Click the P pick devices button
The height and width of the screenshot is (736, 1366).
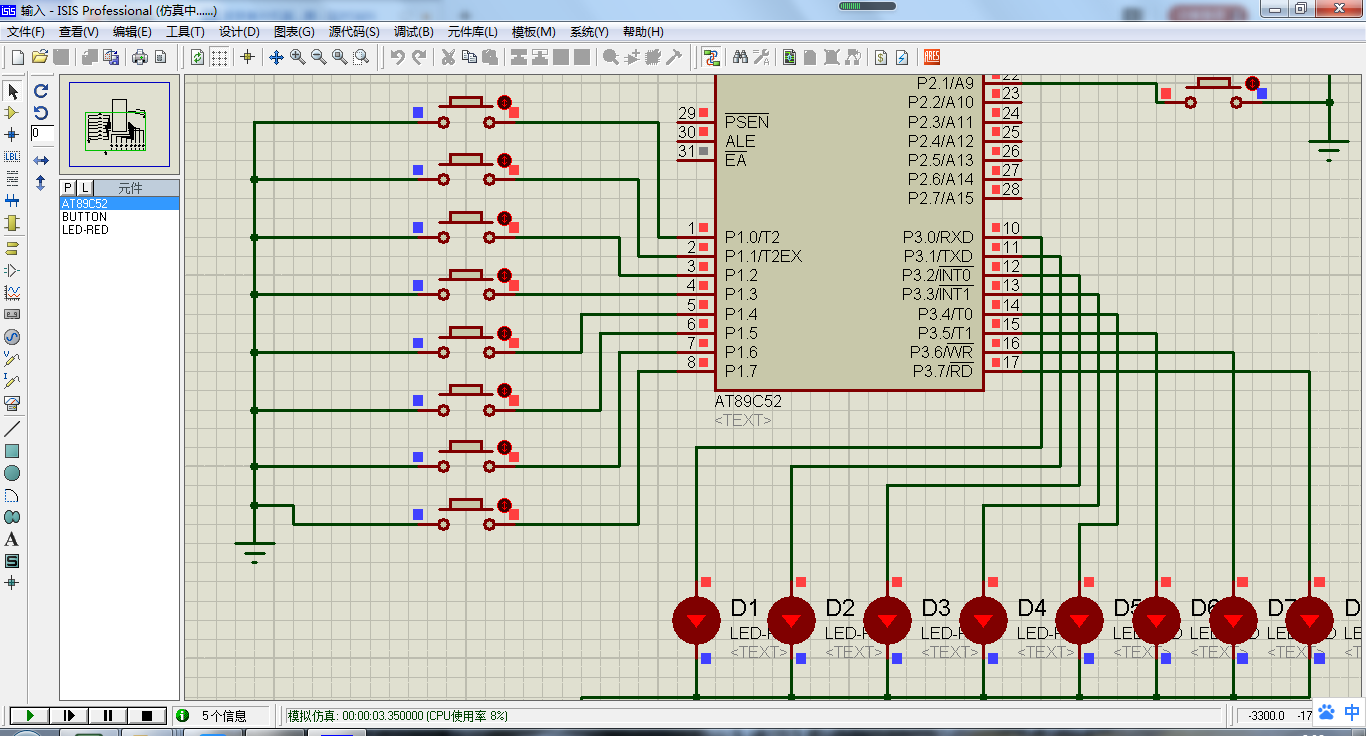[x=68, y=188]
